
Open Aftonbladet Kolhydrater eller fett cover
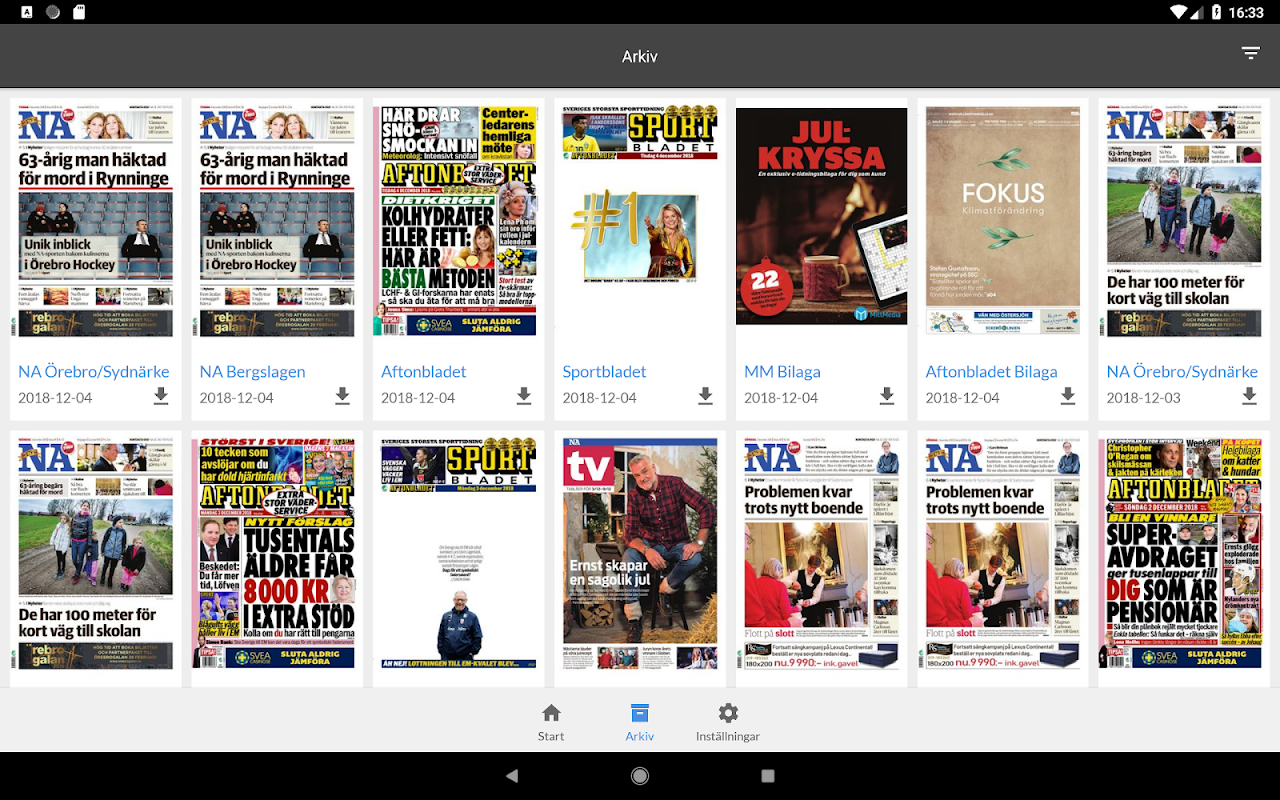458,221
